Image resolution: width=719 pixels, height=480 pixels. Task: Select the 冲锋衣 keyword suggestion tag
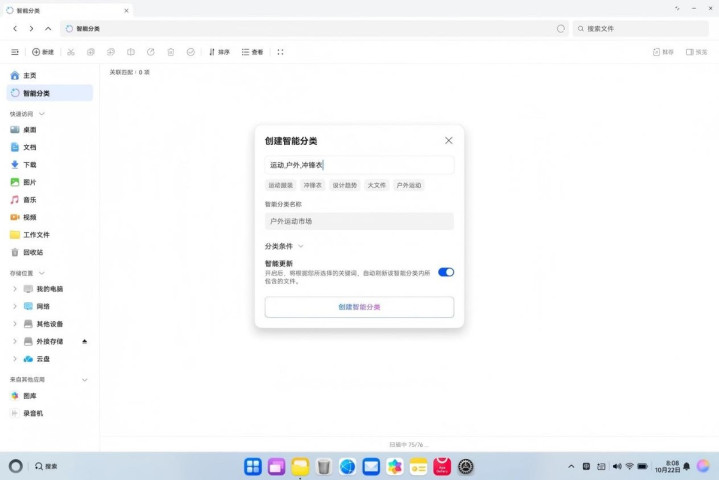313,185
